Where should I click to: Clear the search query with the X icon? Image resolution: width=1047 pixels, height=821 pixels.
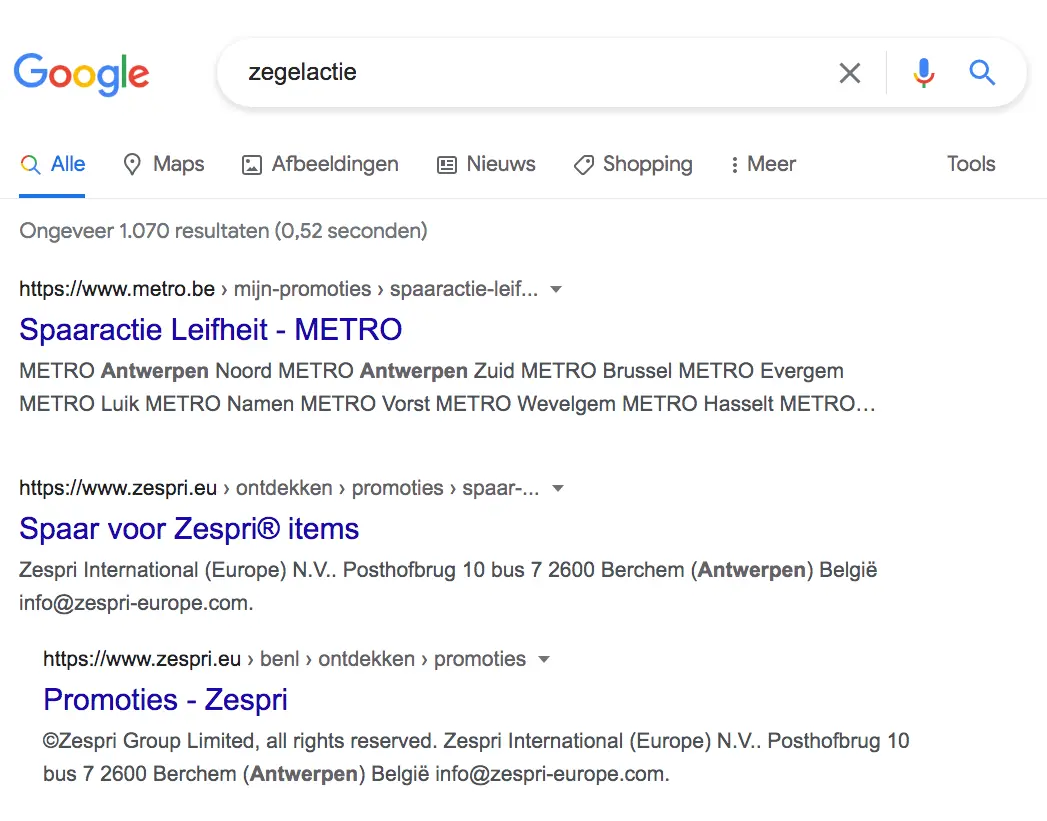(x=849, y=72)
